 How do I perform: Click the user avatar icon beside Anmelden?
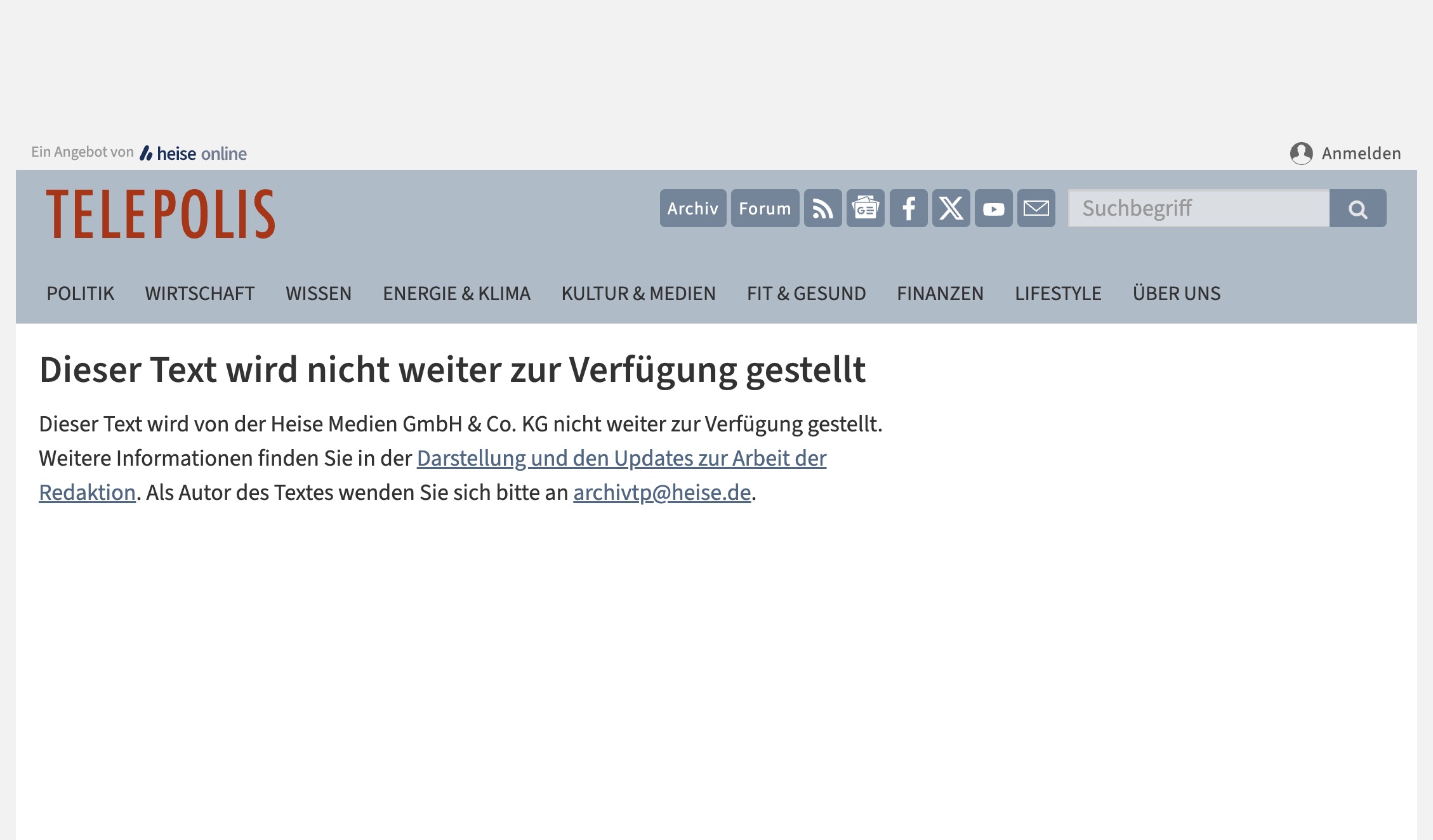pyautogui.click(x=1301, y=154)
